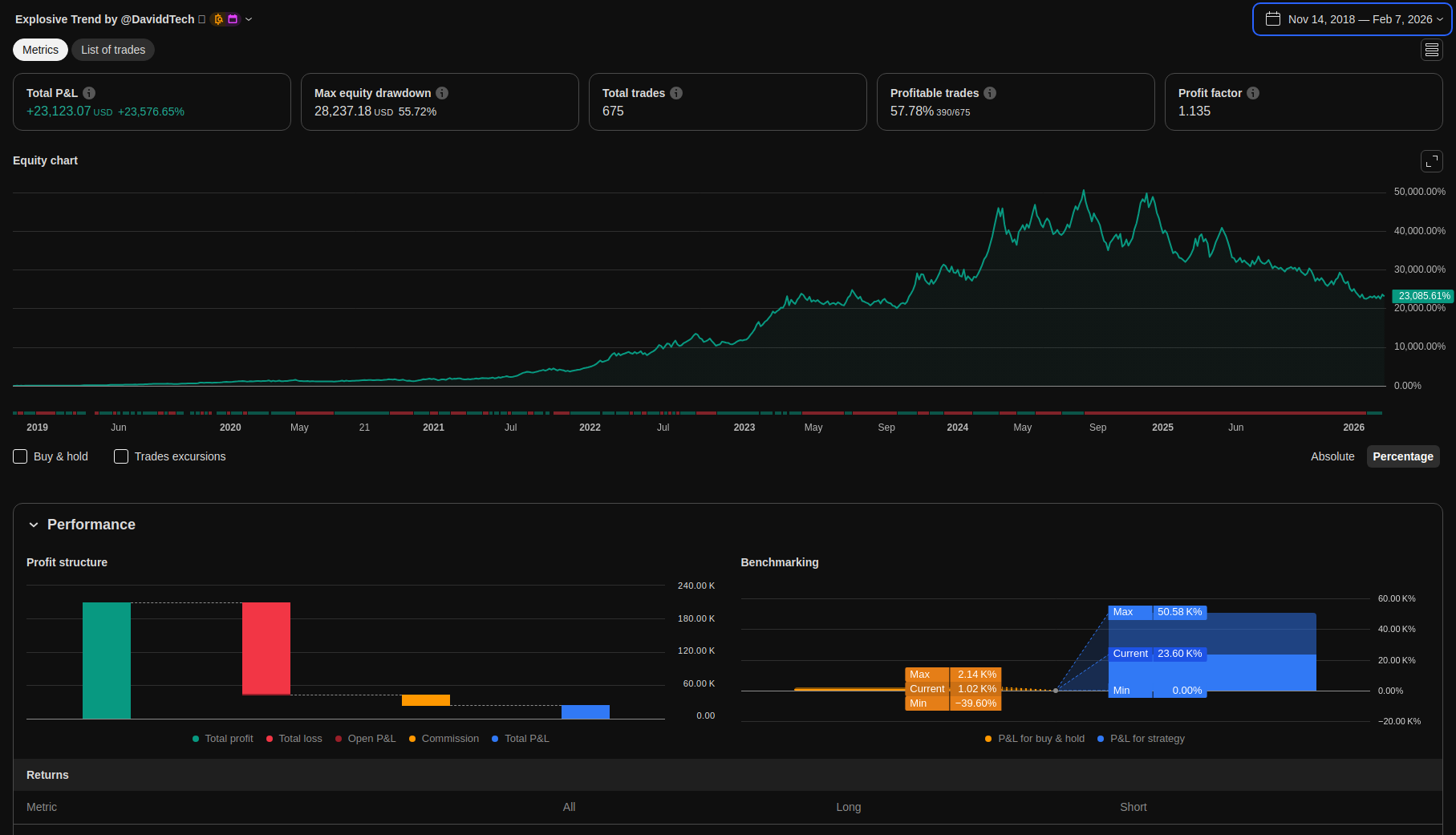
Task: Click info icon beside Profitable trades
Action: coord(990,93)
